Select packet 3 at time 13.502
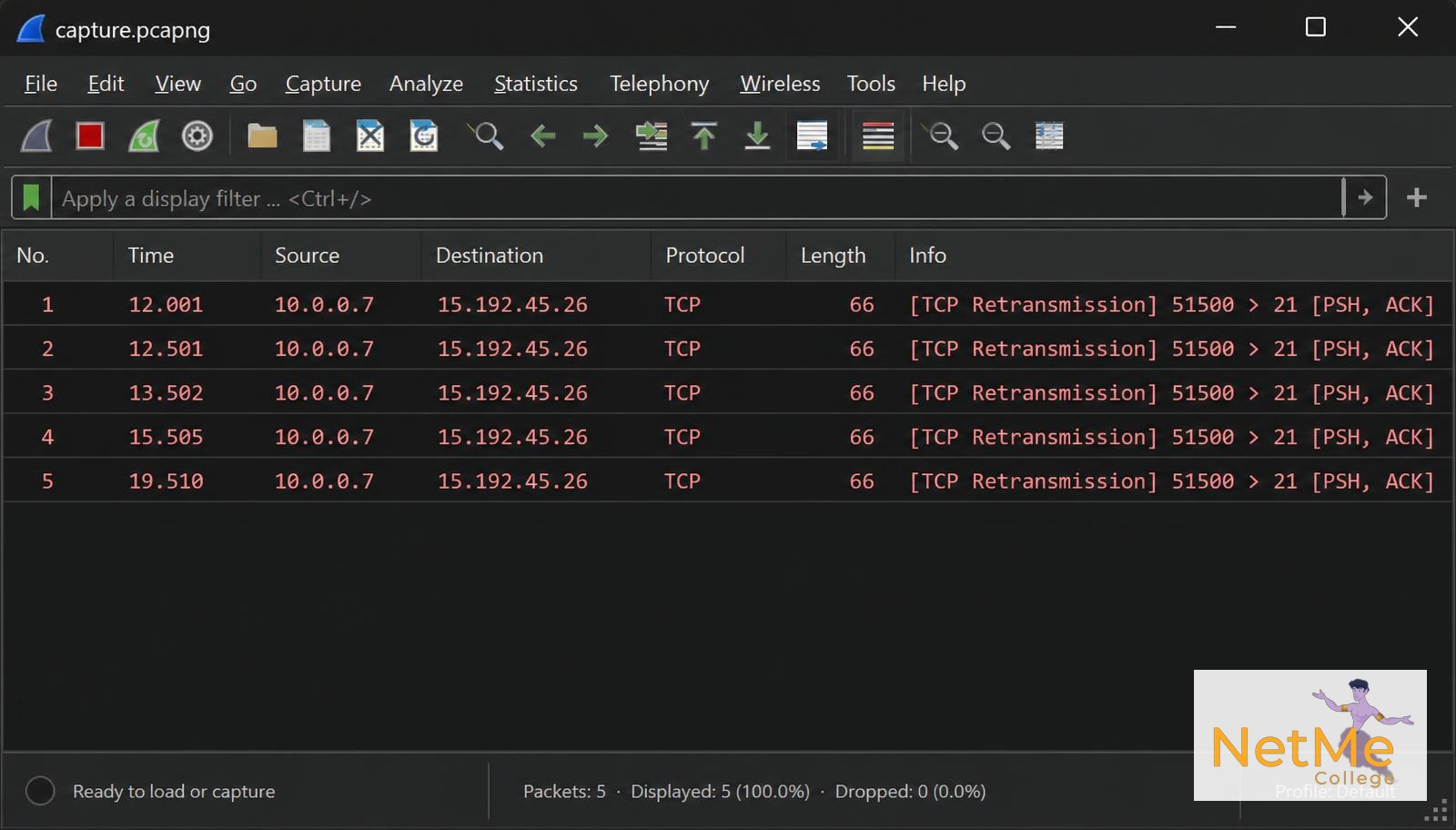 pos(727,392)
